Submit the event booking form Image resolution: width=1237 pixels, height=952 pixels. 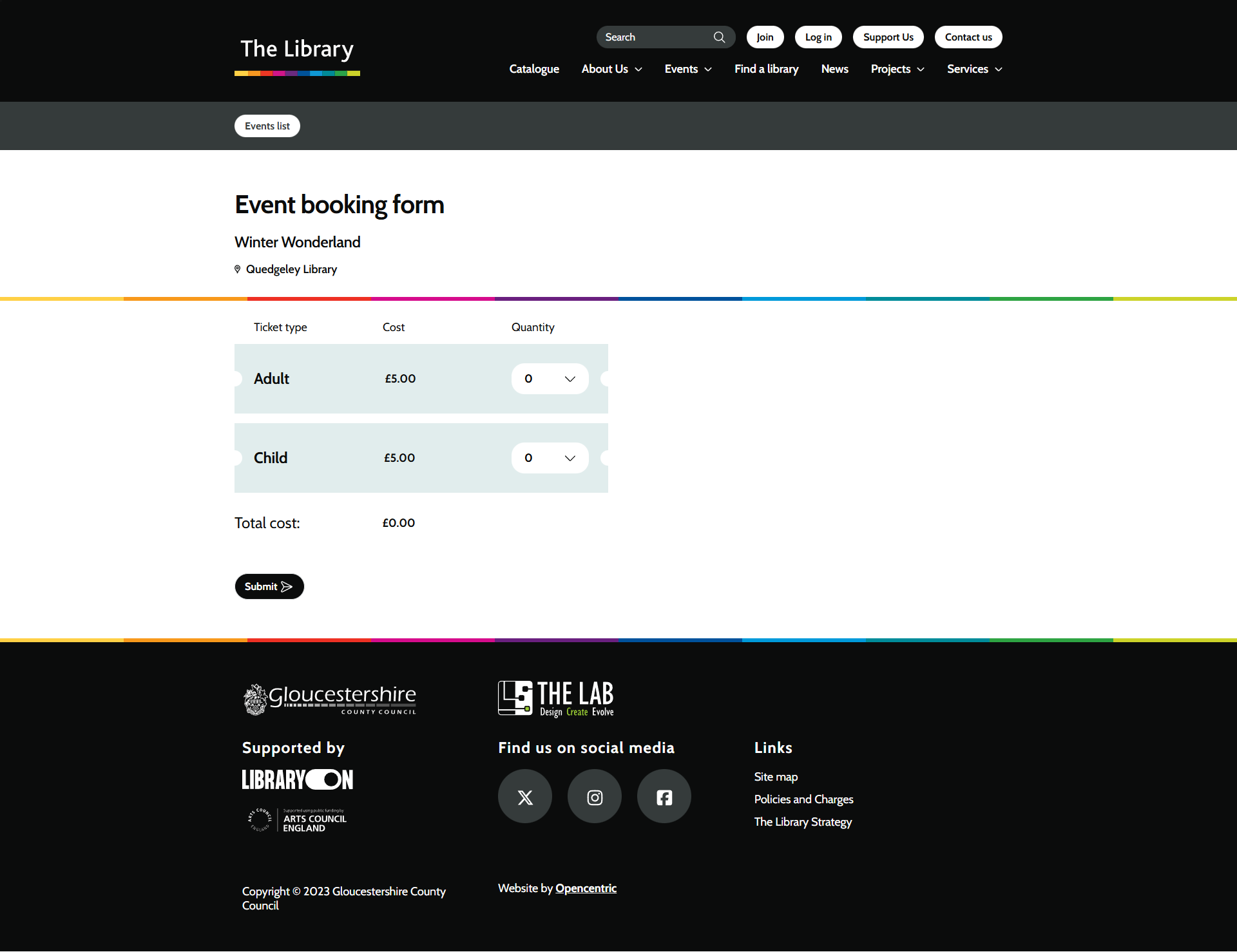point(269,587)
